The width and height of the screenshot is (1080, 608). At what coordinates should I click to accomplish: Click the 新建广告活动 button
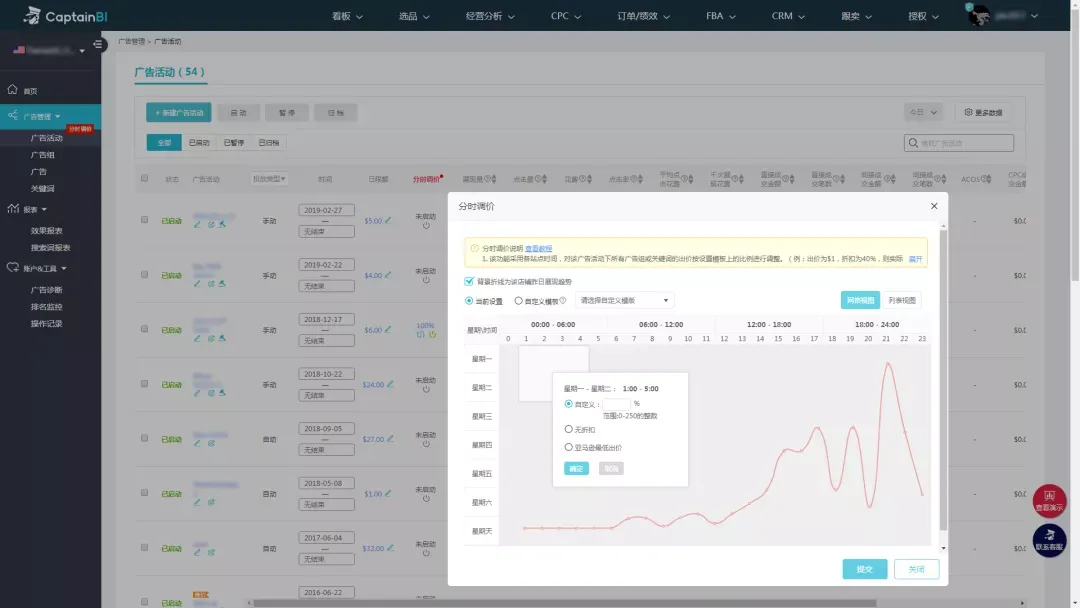[178, 112]
